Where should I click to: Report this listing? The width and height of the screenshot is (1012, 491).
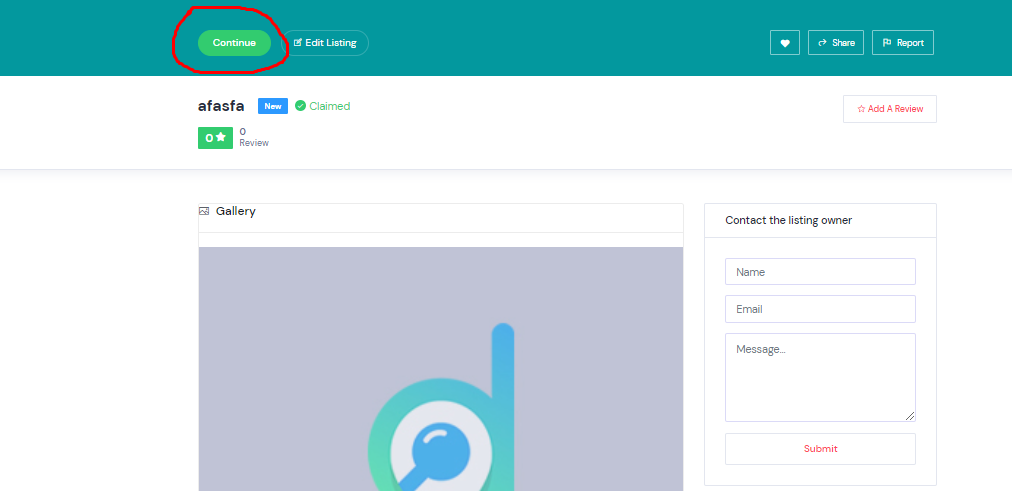click(x=903, y=43)
